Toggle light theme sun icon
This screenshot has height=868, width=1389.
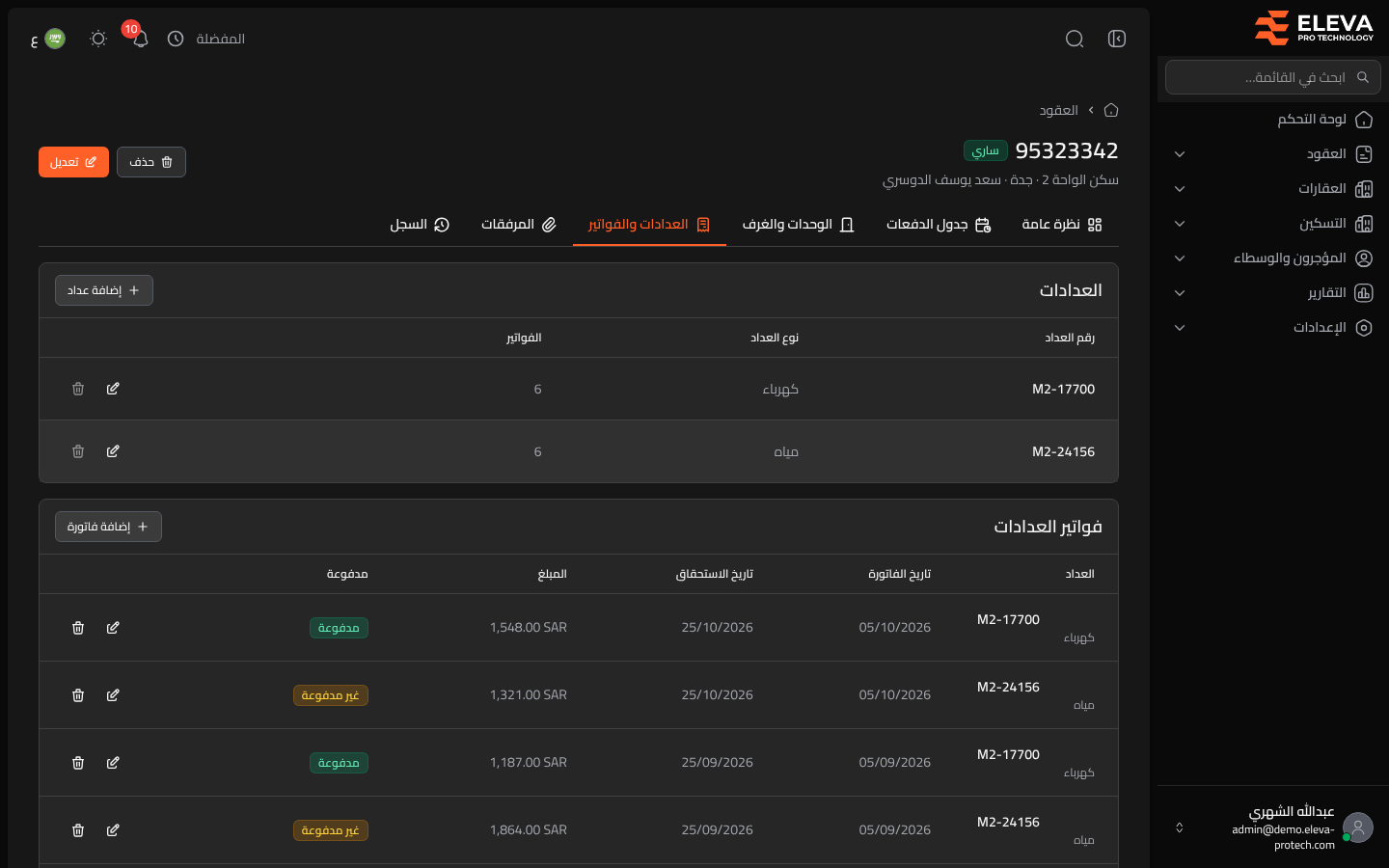98,39
